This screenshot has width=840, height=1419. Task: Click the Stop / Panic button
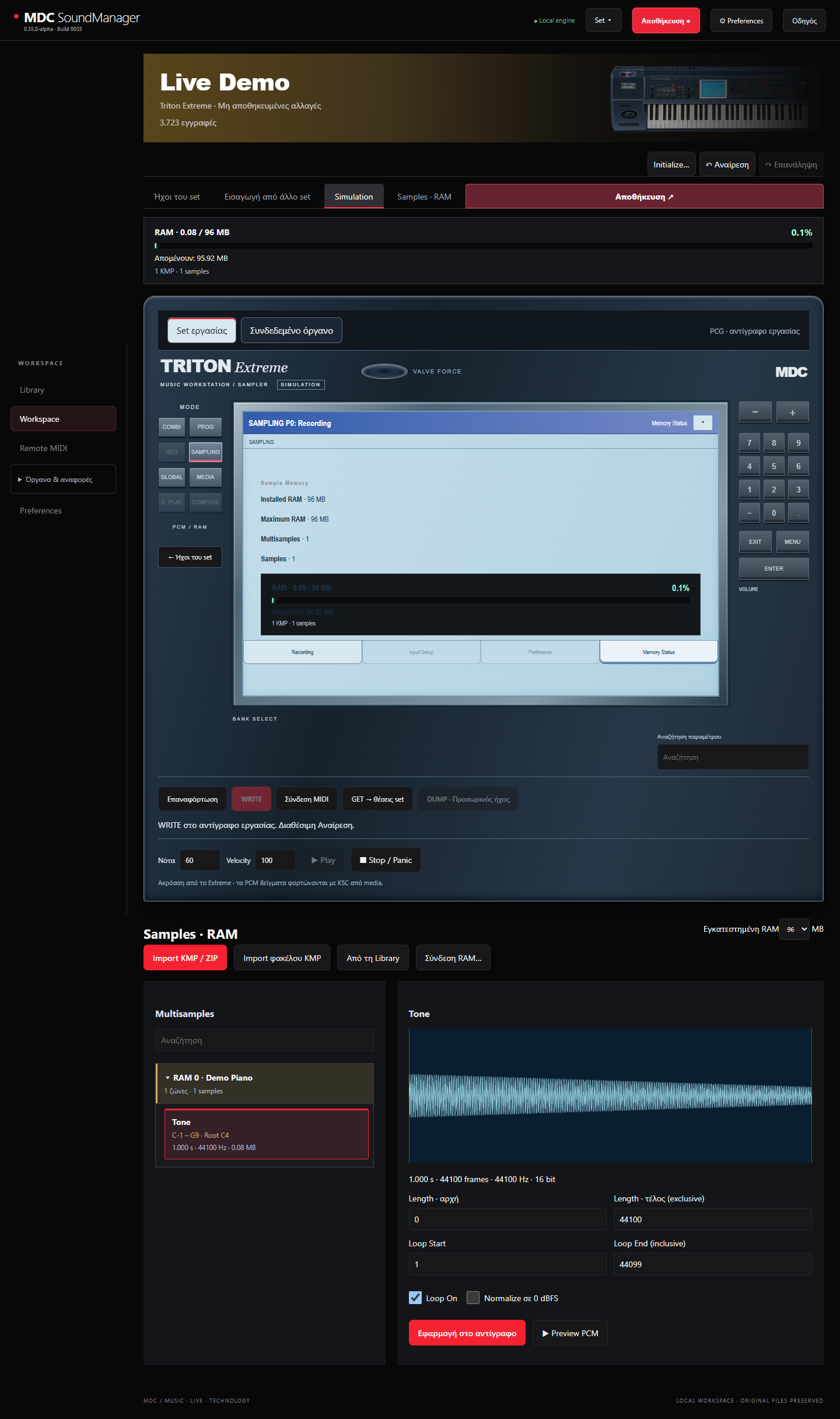tap(386, 860)
